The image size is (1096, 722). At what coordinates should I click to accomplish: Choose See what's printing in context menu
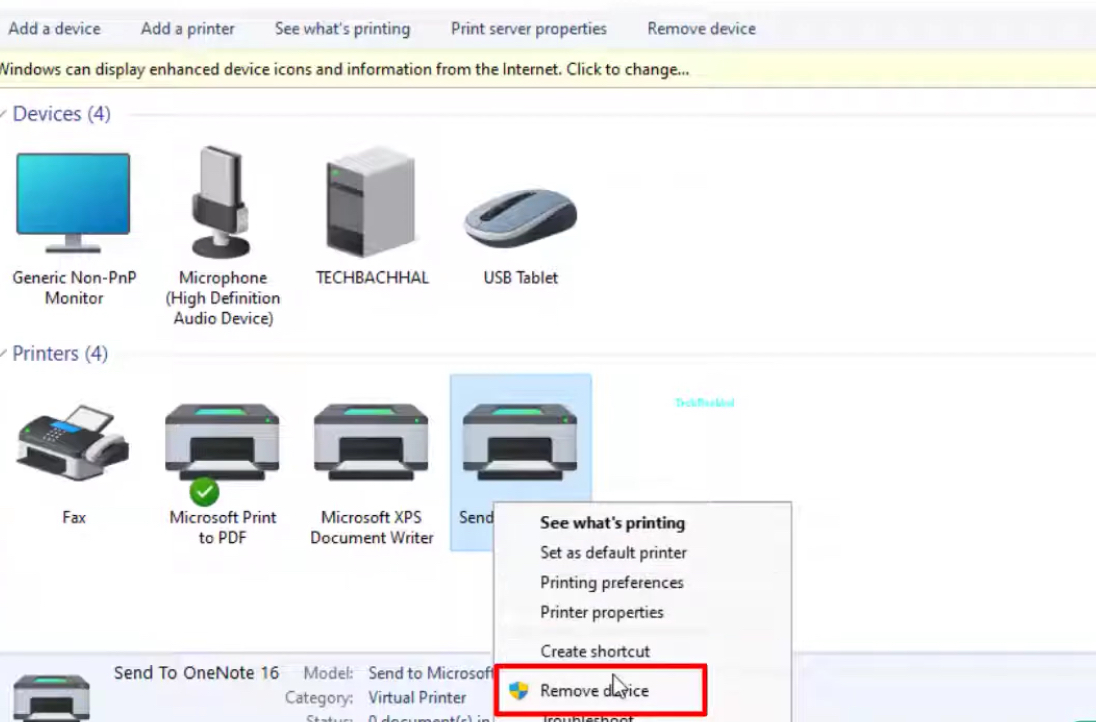click(x=612, y=523)
